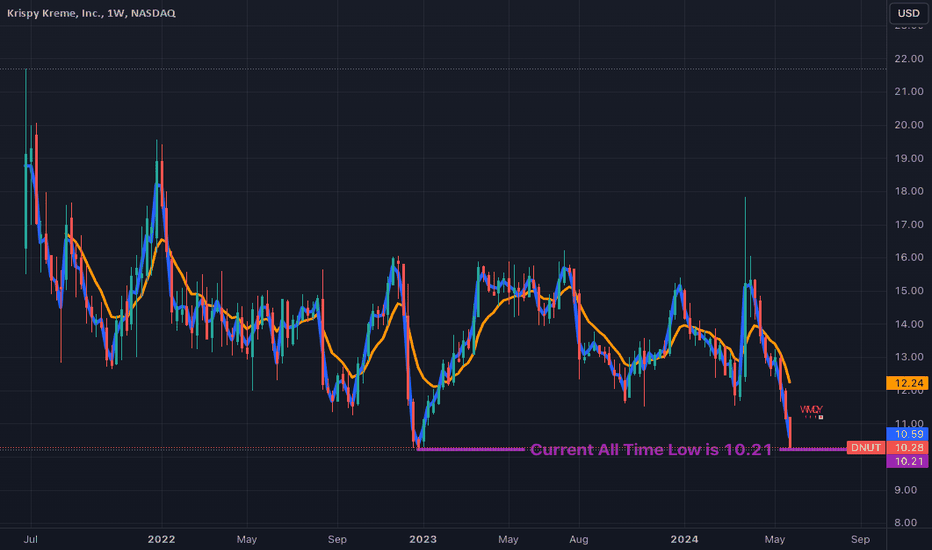Click the blue 10.59 price label
Image resolution: width=932 pixels, height=550 pixels.
(x=907, y=434)
